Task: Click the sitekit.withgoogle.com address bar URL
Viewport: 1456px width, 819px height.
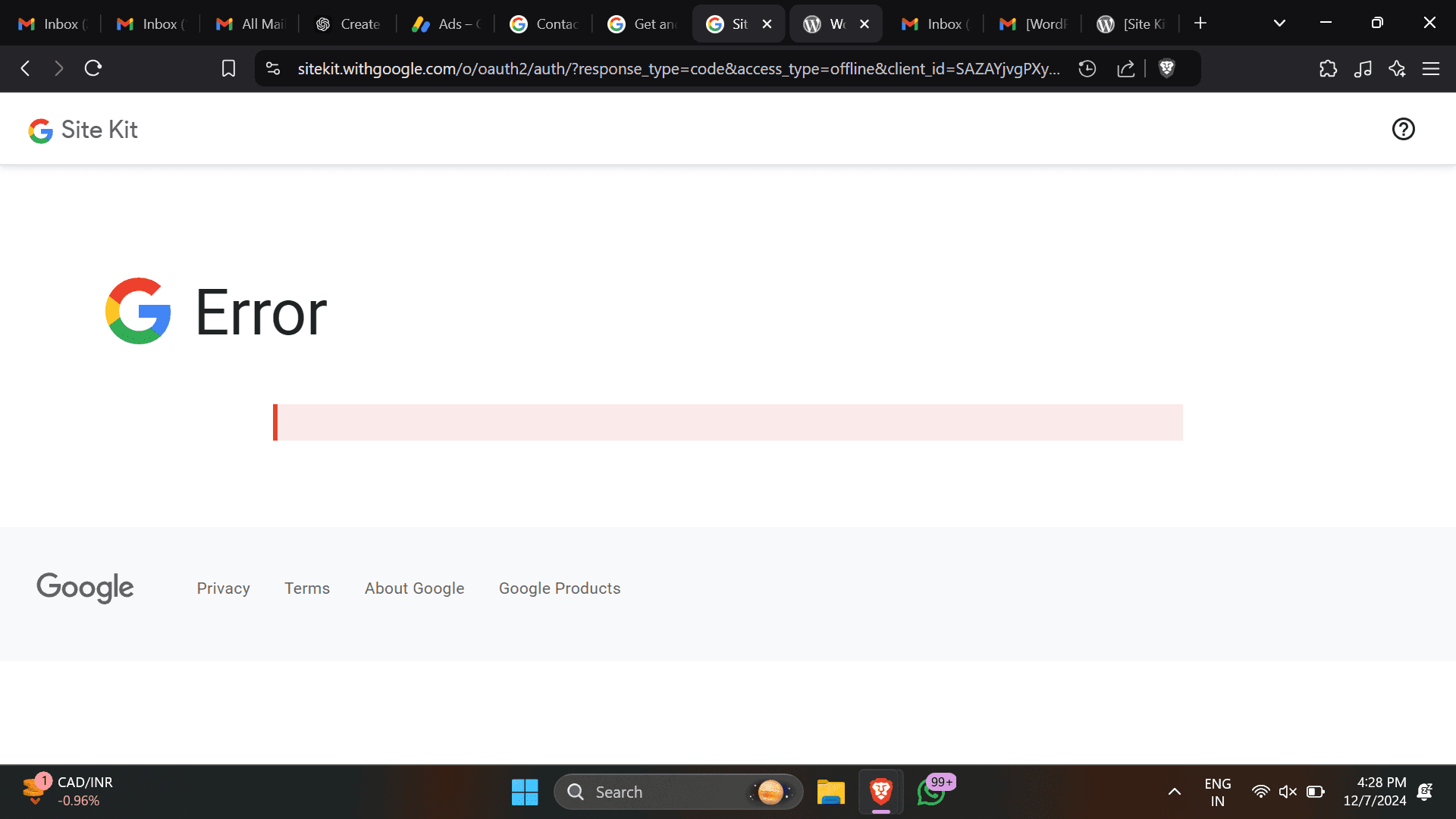Action: coord(678,69)
